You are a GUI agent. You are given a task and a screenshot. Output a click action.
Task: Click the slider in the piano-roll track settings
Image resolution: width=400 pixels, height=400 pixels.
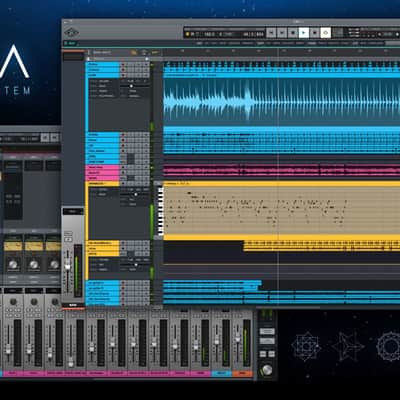click(x=135, y=194)
